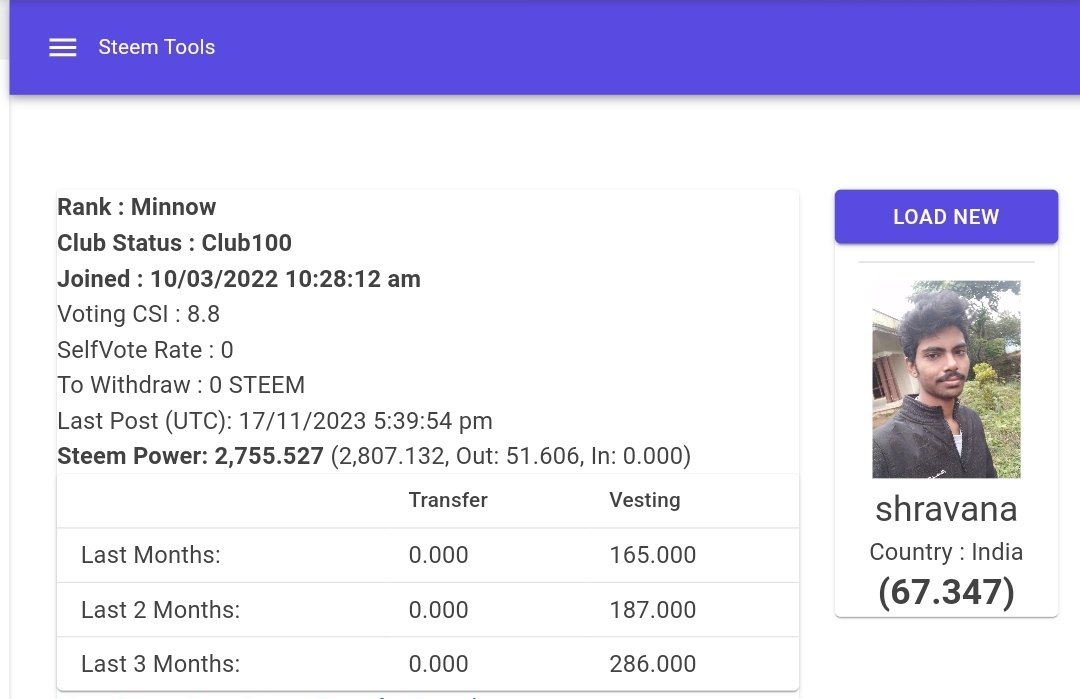Click the Steem Tools title
This screenshot has width=1080, height=699.
point(156,47)
